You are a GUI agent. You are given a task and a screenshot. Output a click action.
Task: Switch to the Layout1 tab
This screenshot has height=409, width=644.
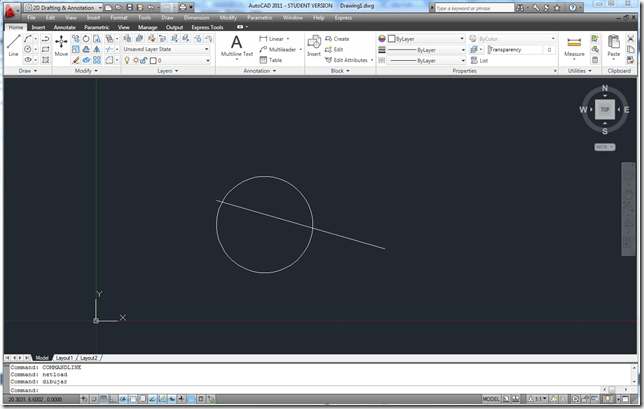pos(64,357)
